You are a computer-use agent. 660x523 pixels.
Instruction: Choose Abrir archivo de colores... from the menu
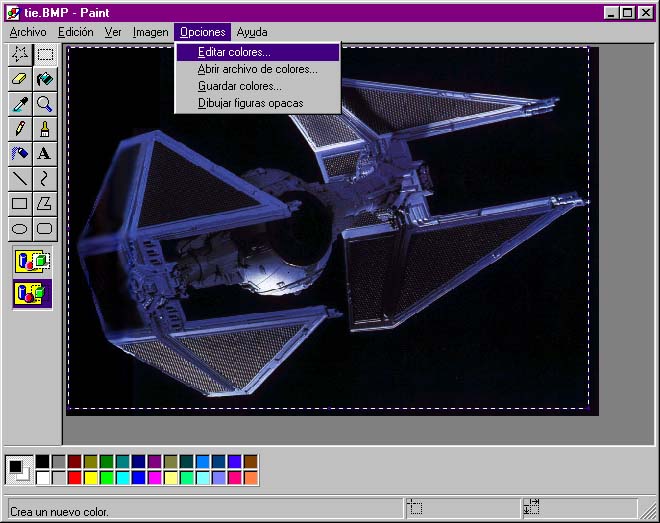(x=258, y=69)
